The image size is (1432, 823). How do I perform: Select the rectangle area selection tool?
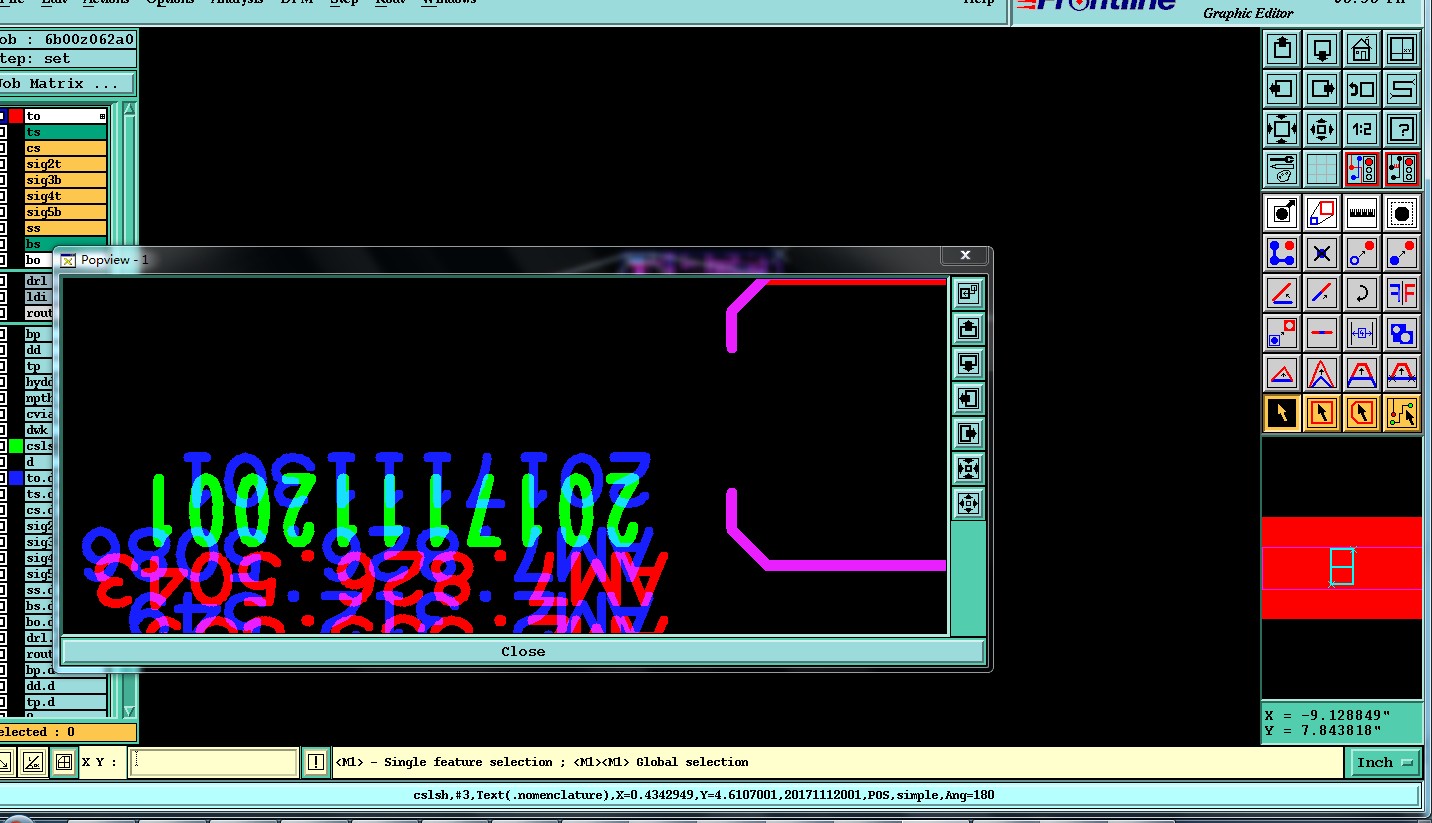[x=1322, y=412]
